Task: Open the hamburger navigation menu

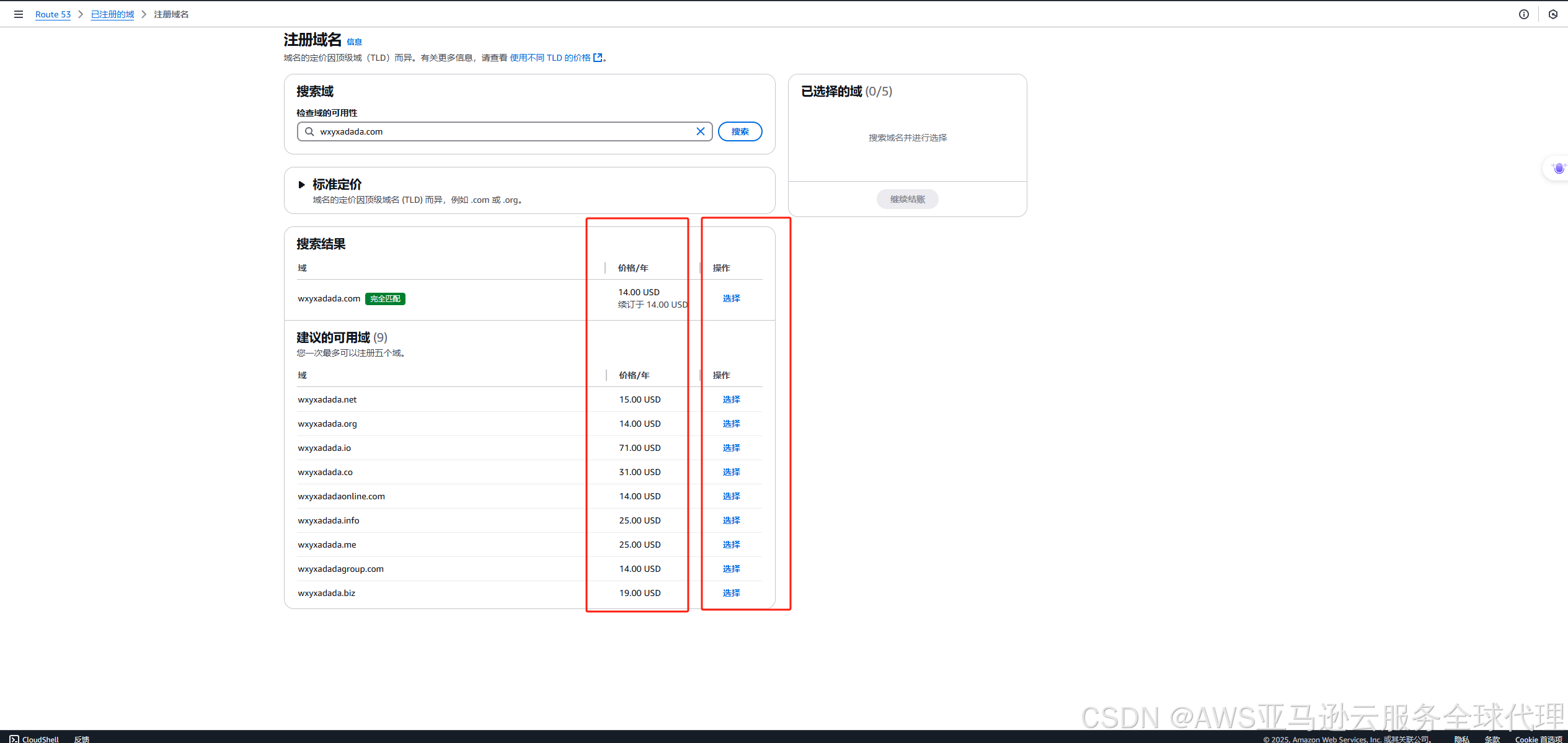Action: click(x=19, y=14)
